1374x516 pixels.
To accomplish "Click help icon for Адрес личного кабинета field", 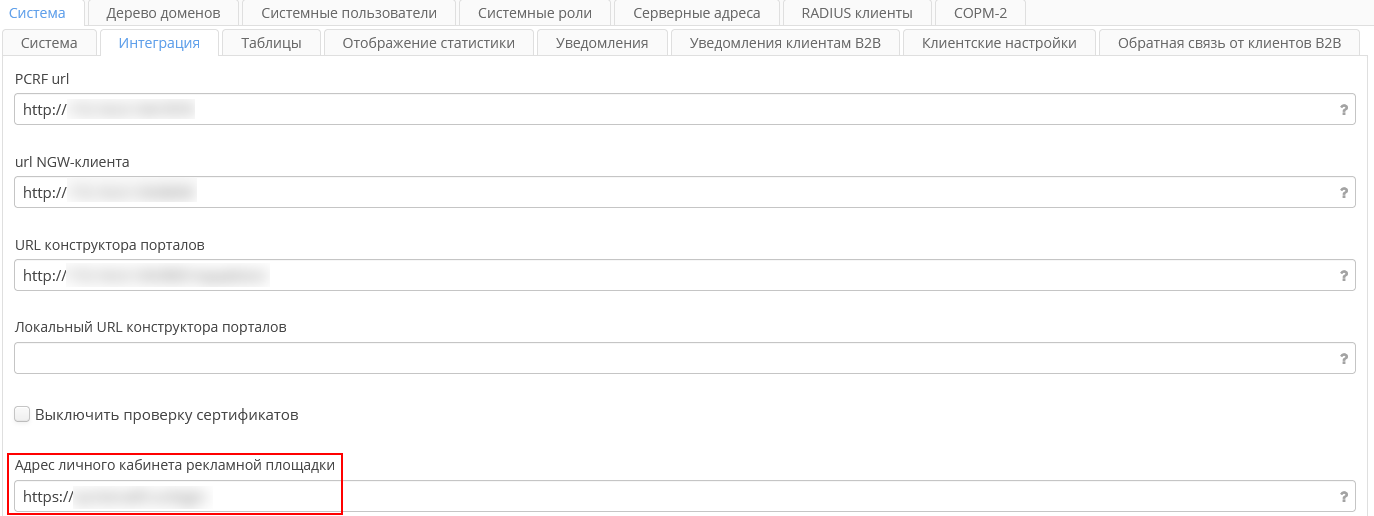I will (x=1344, y=497).
